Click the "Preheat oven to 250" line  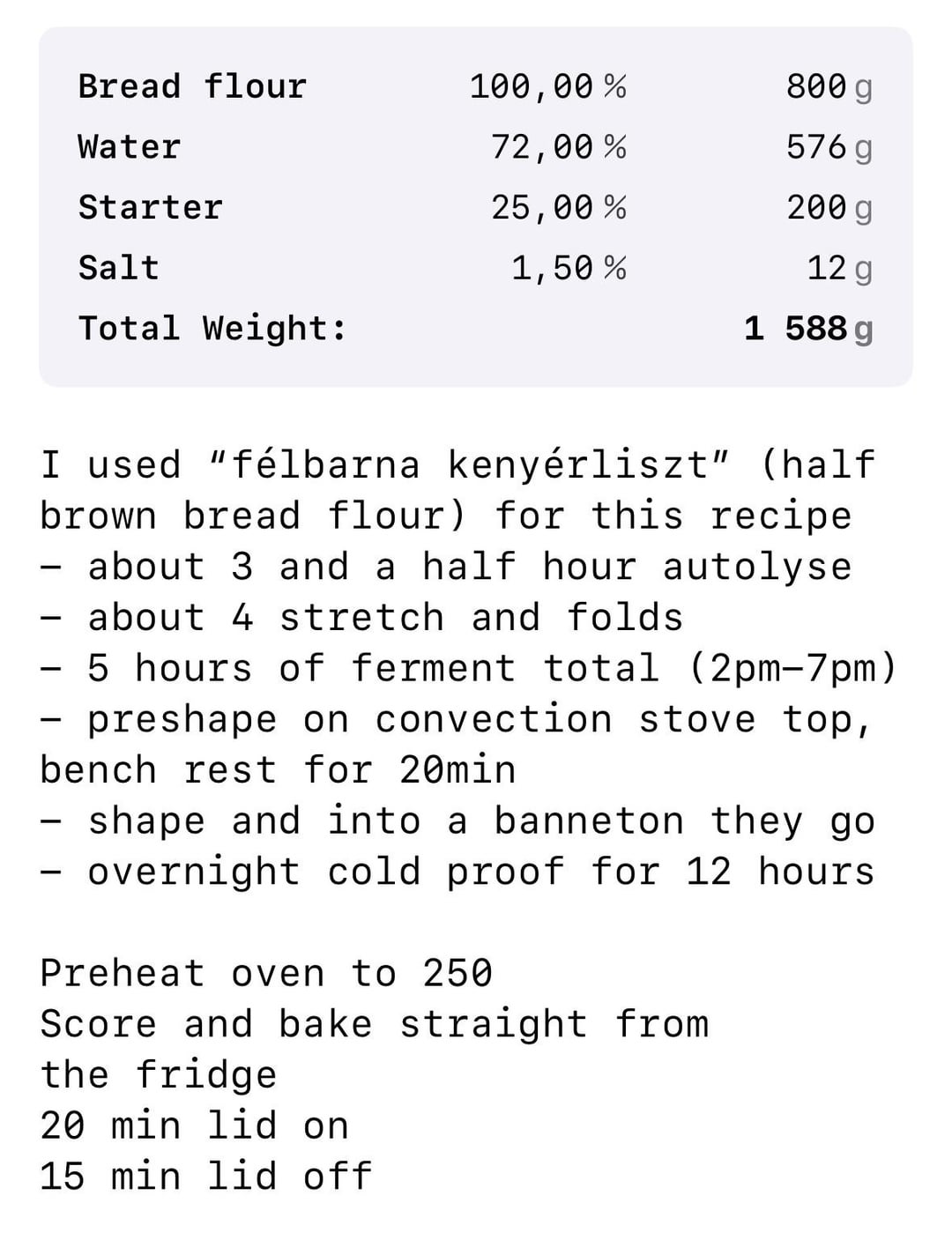266,974
